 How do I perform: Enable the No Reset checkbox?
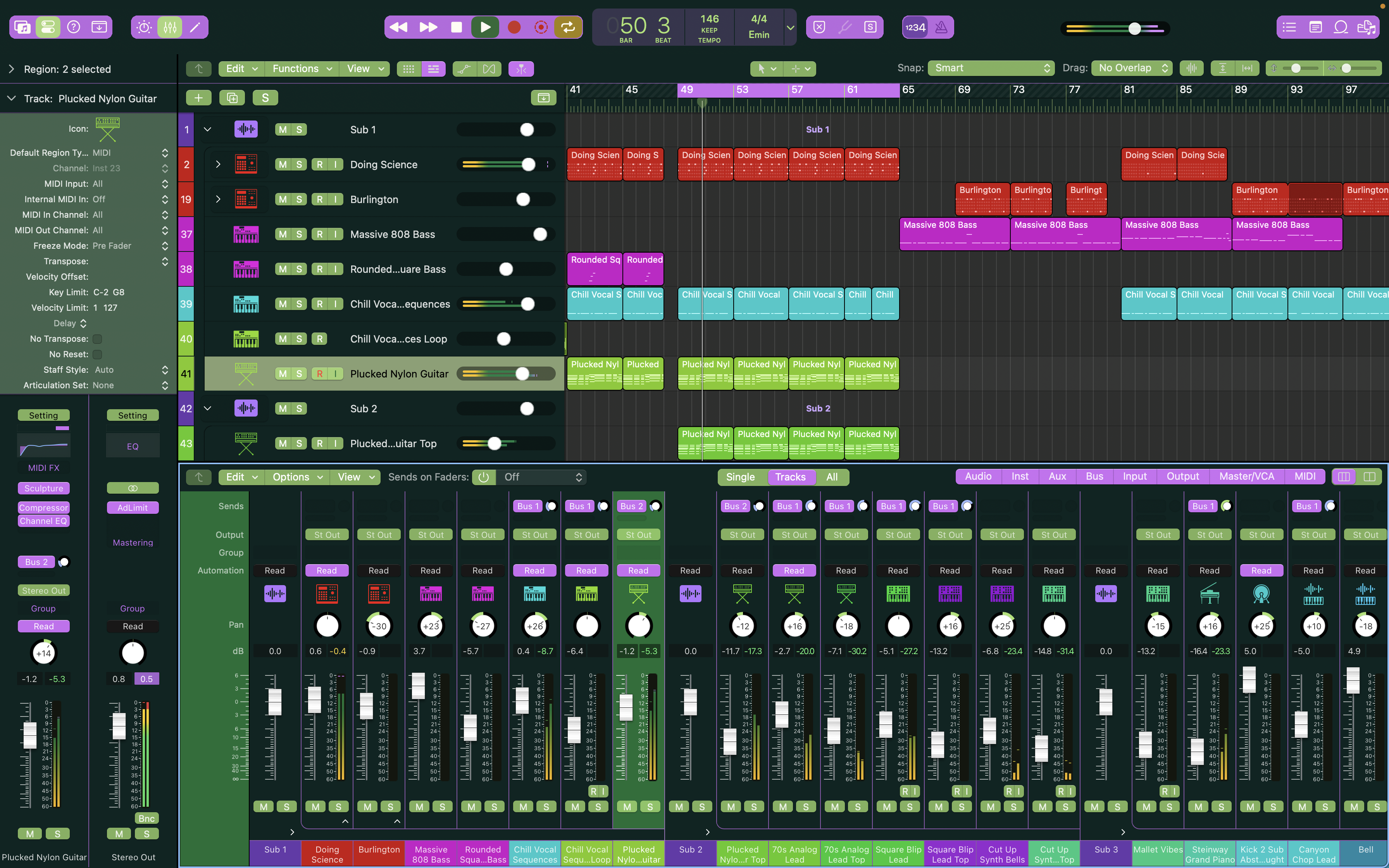pyautogui.click(x=98, y=354)
